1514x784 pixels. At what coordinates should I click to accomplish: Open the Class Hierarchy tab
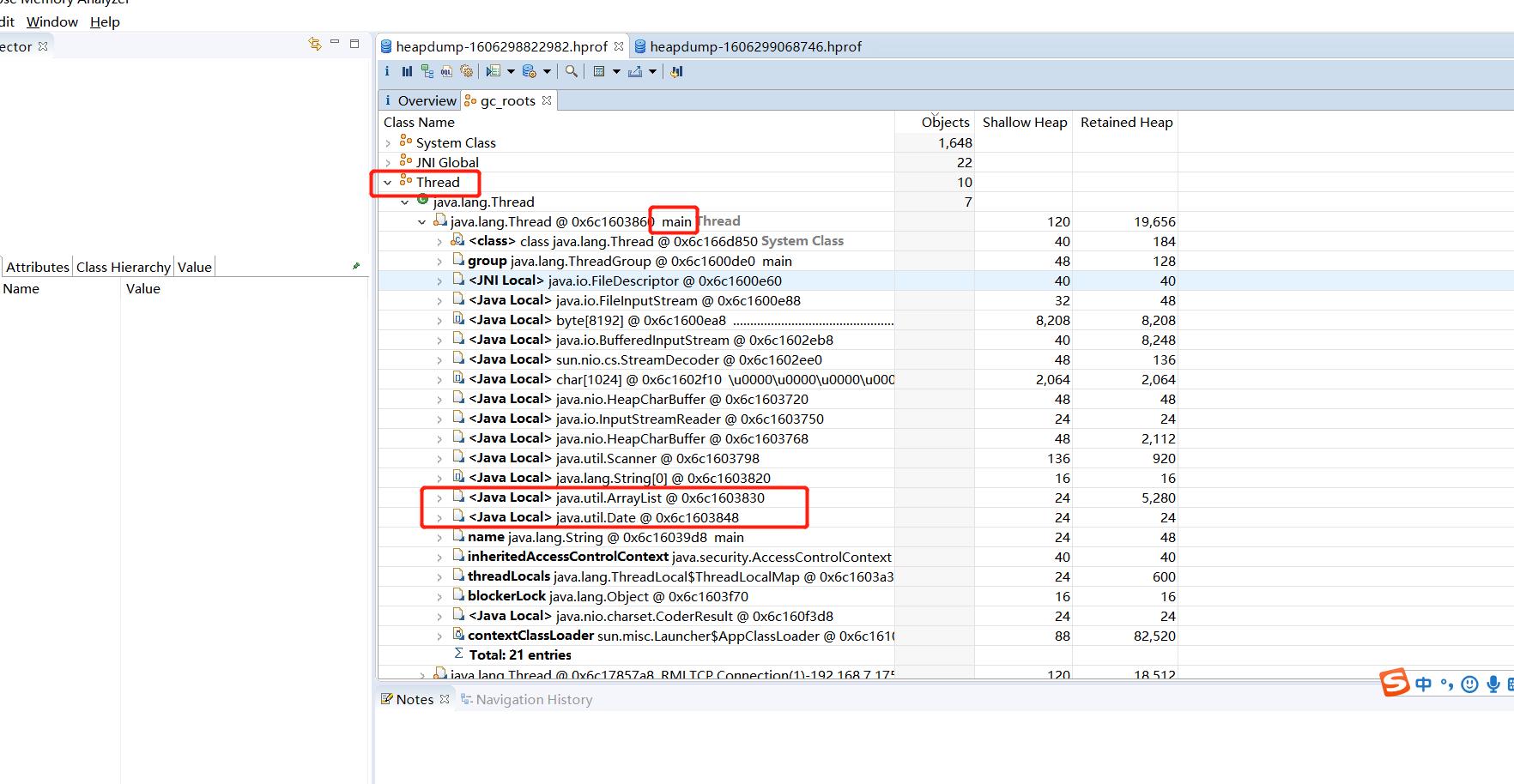[x=124, y=267]
